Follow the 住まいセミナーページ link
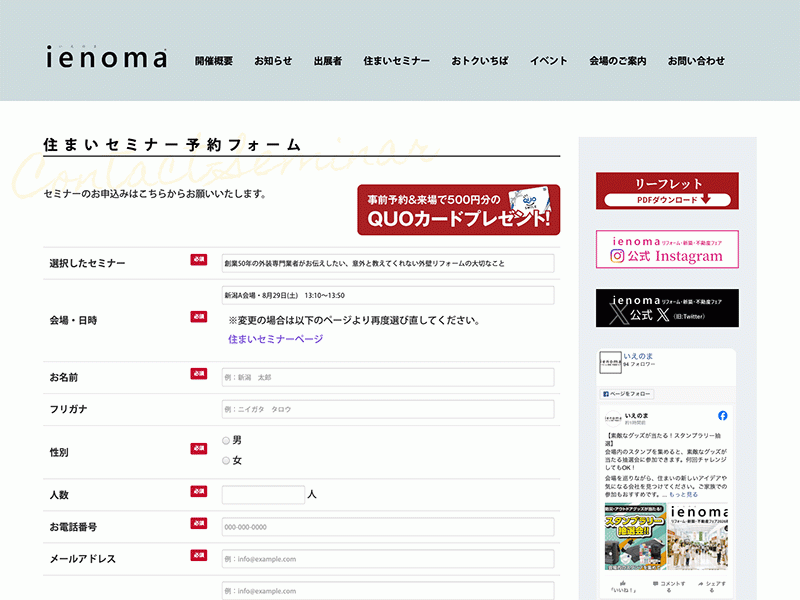The height and width of the screenshot is (600, 800). tap(276, 339)
